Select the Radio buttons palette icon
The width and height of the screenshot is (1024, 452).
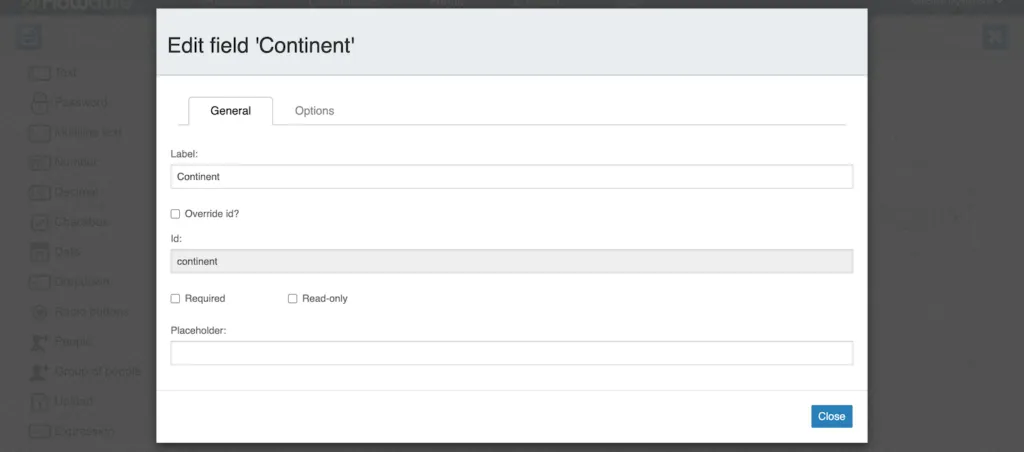[40, 312]
